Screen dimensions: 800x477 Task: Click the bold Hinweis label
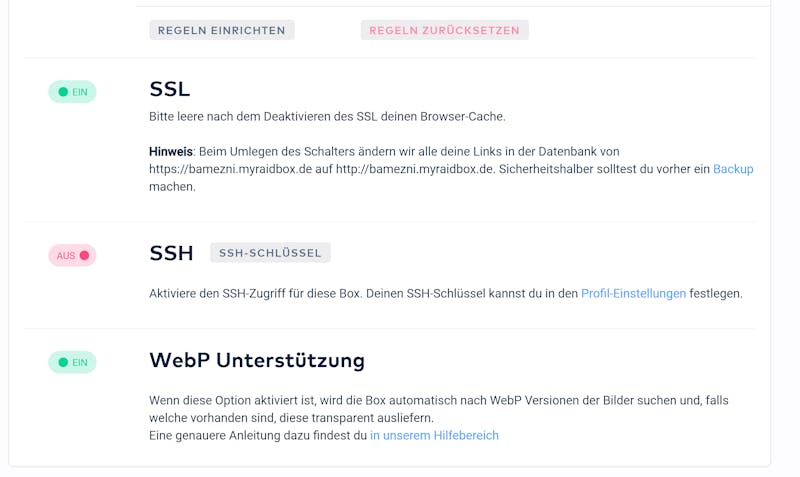[x=171, y=152]
